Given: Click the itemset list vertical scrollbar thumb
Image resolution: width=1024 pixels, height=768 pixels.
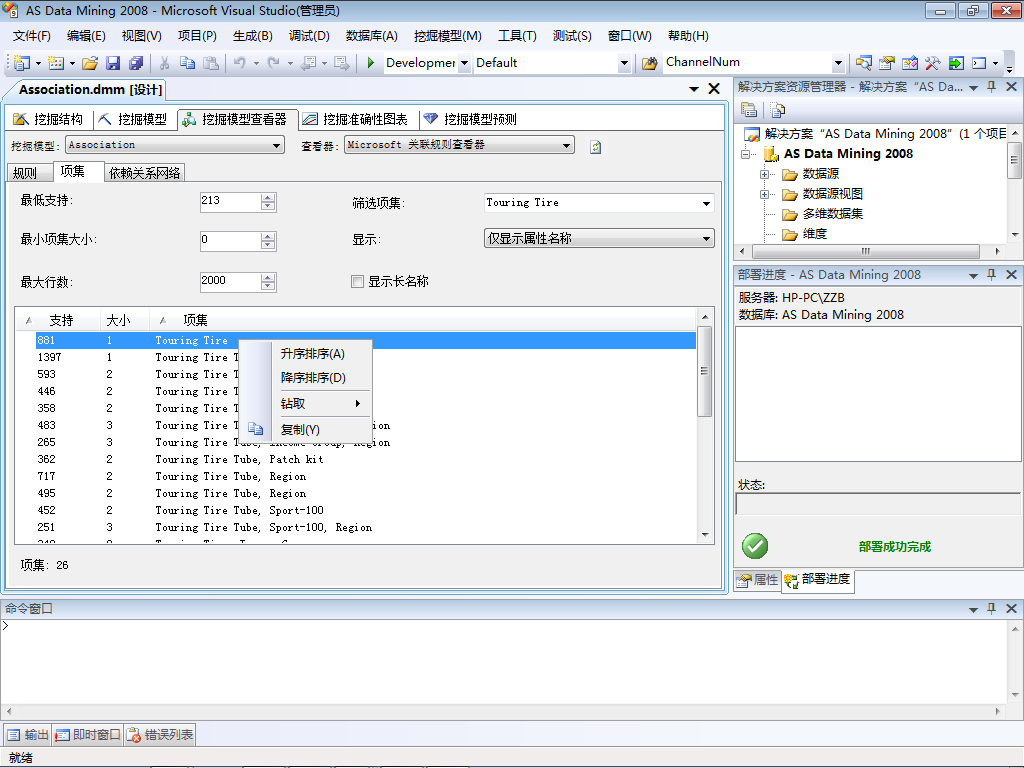Looking at the screenshot, I should [x=704, y=371].
